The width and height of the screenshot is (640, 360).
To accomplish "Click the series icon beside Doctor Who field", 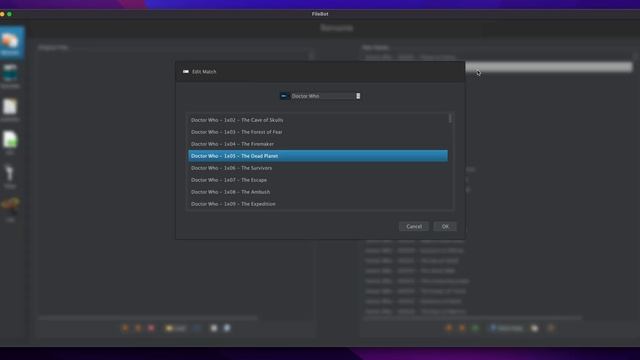I will (284, 96).
